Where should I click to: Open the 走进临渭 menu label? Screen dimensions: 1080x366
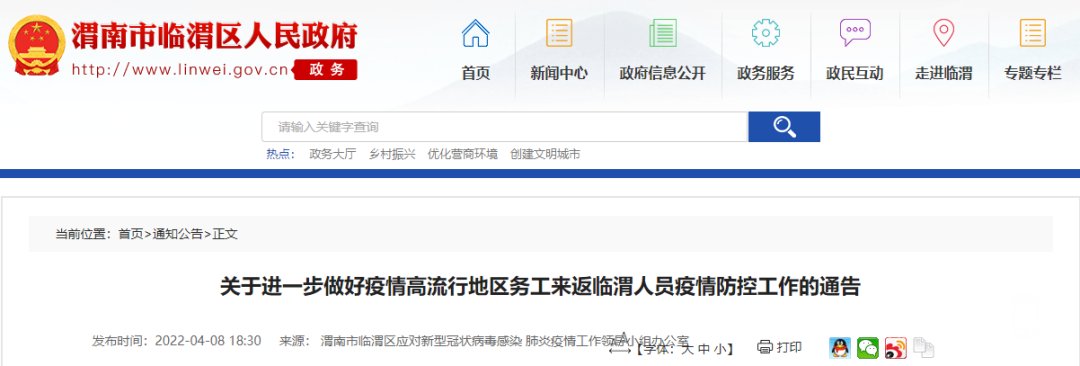click(943, 73)
